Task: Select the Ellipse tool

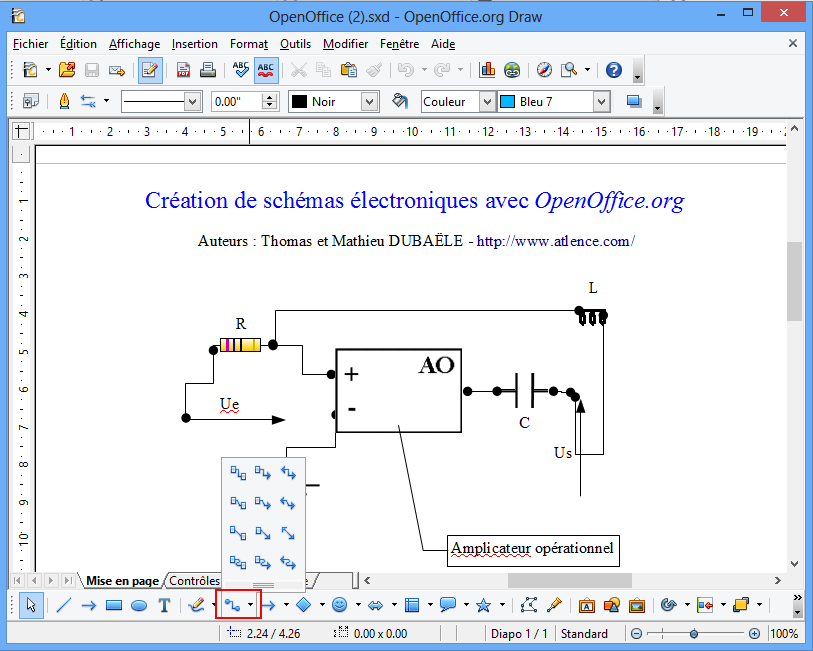Action: click(138, 605)
